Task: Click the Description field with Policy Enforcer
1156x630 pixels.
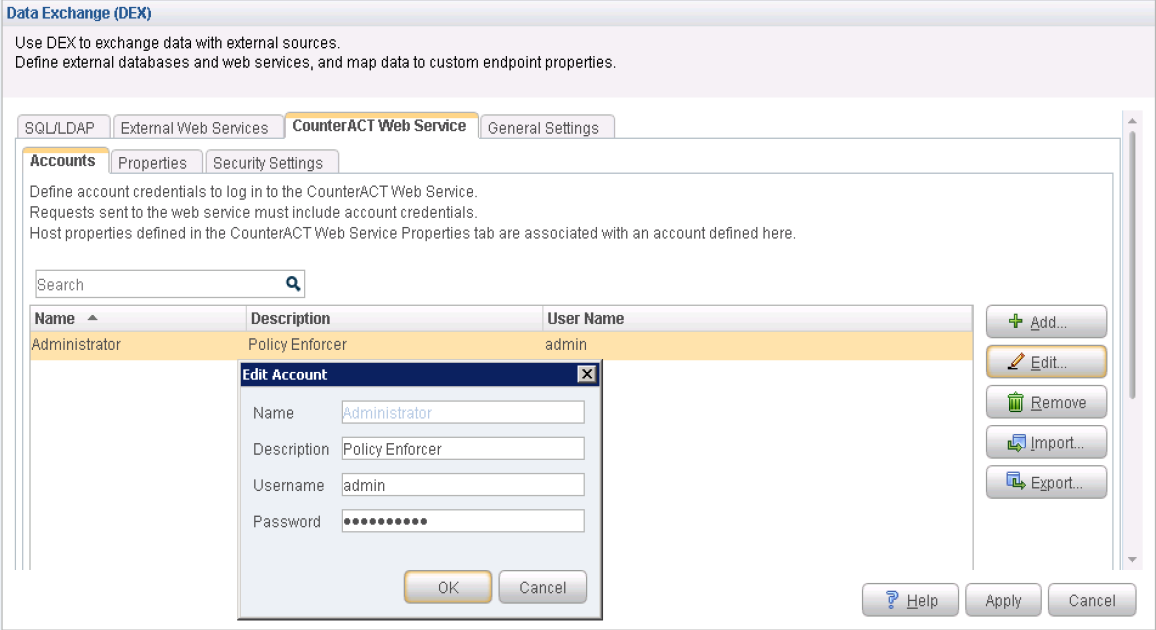Action: [463, 448]
